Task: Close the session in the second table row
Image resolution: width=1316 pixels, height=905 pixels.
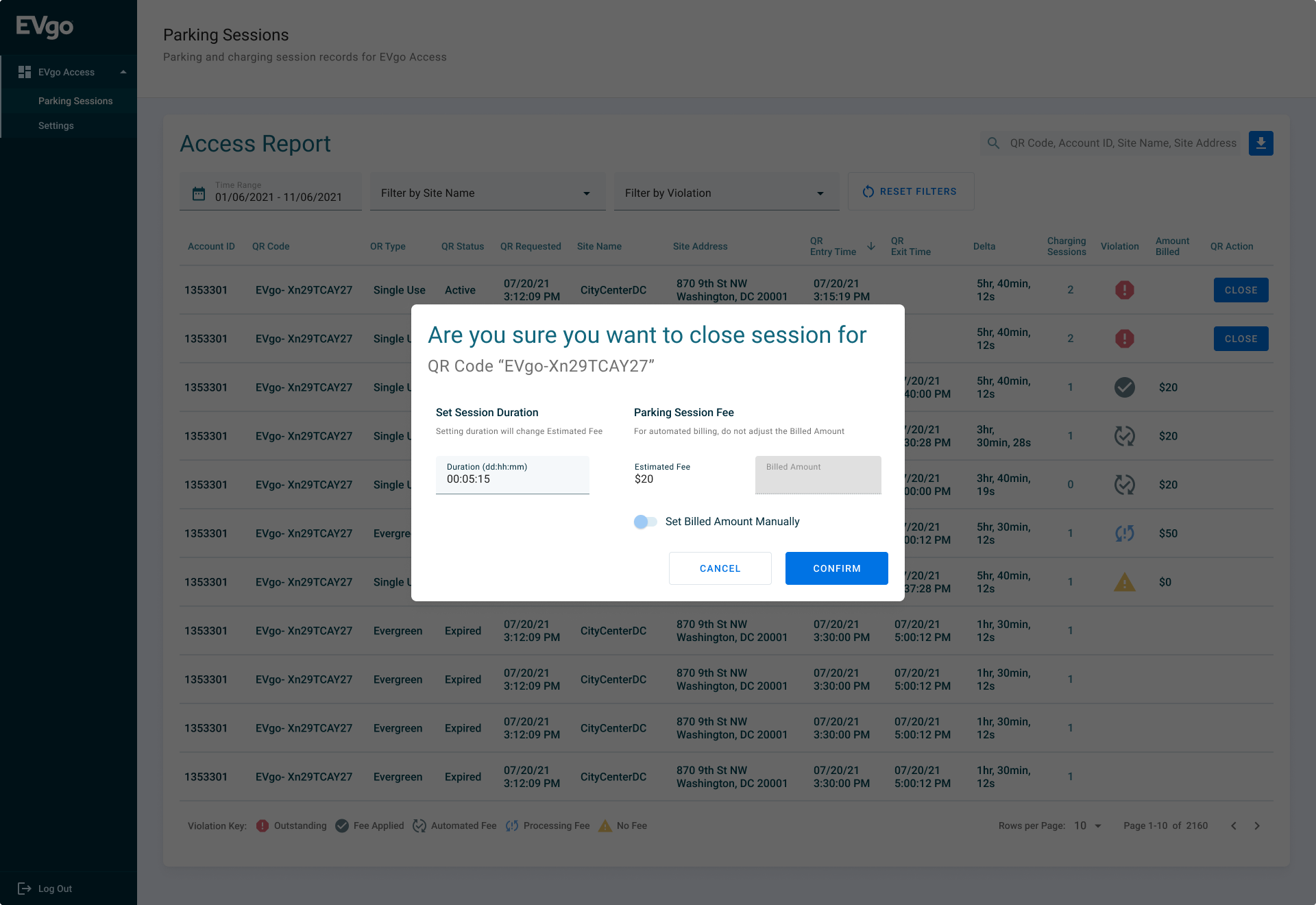Action: point(1241,339)
